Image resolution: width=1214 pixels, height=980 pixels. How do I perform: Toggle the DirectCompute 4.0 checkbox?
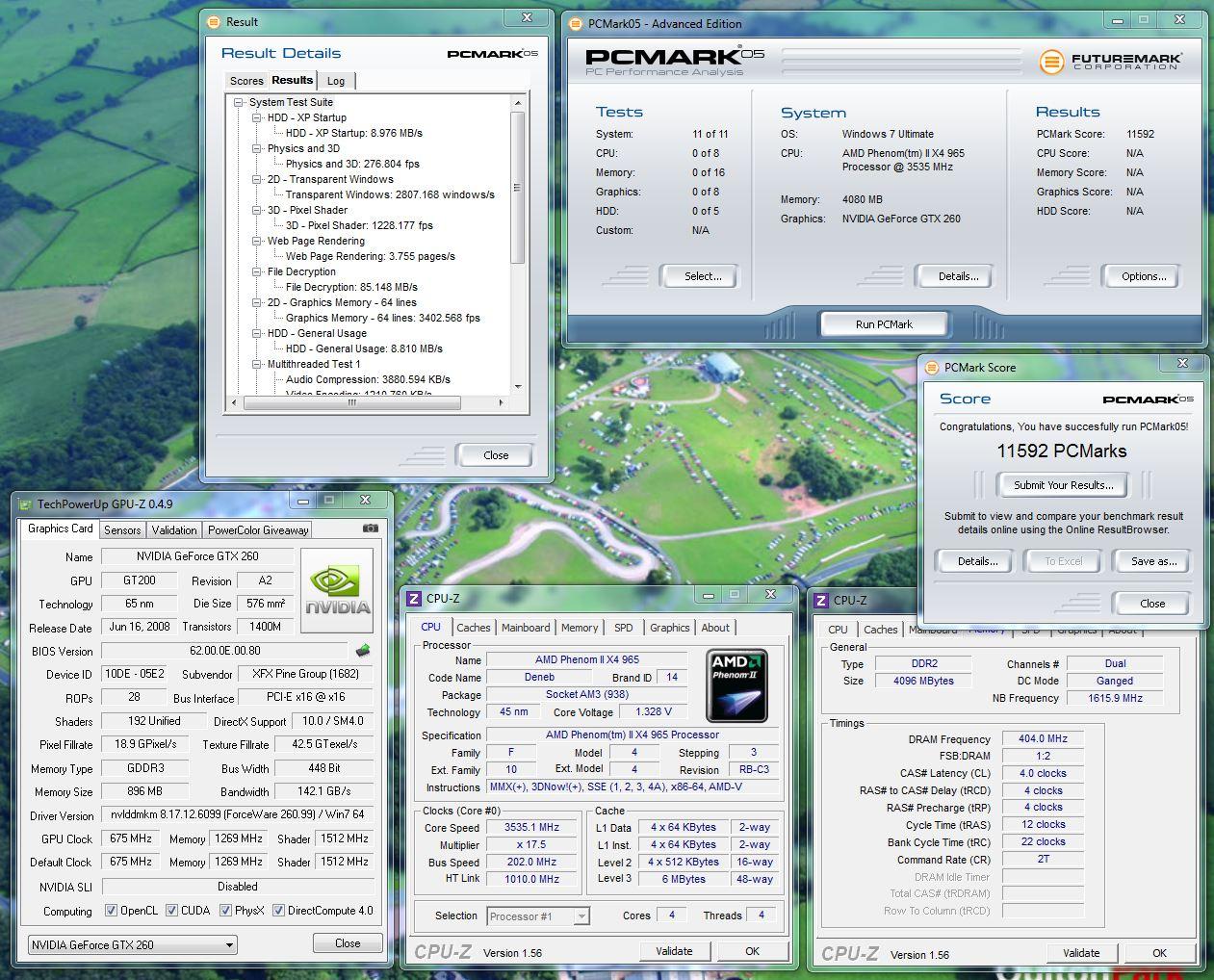tap(278, 910)
